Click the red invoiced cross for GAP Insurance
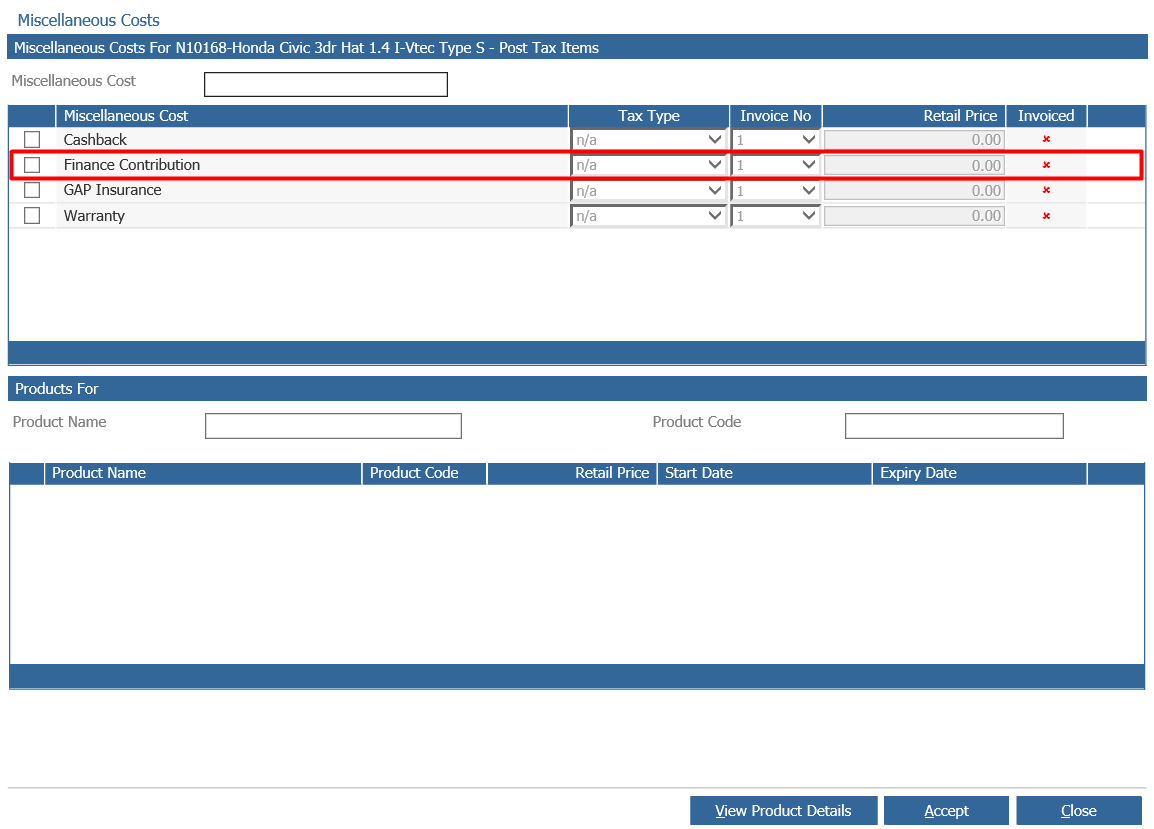1154x829 pixels. coord(1046,190)
